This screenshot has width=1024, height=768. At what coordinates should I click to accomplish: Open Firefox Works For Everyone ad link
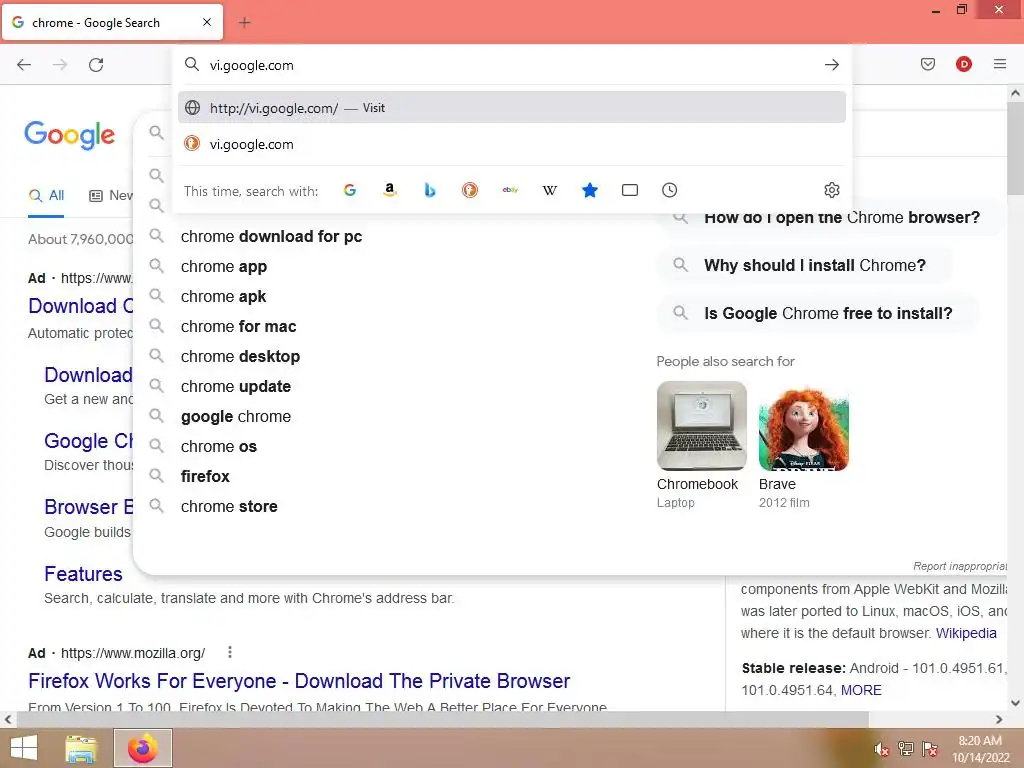point(299,680)
